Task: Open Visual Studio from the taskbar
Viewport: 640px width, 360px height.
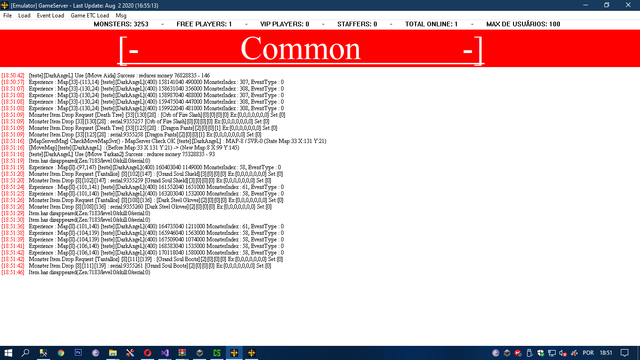Action: (x=164, y=353)
